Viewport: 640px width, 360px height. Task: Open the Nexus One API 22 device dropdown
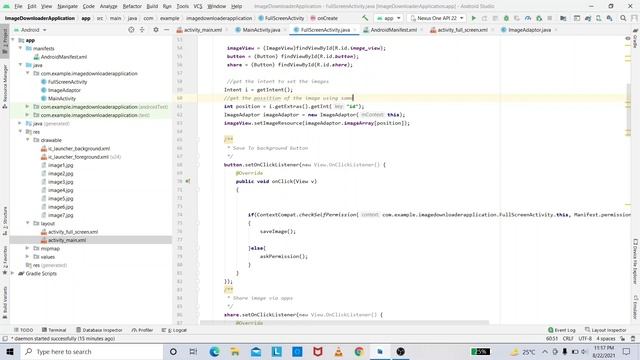point(437,18)
